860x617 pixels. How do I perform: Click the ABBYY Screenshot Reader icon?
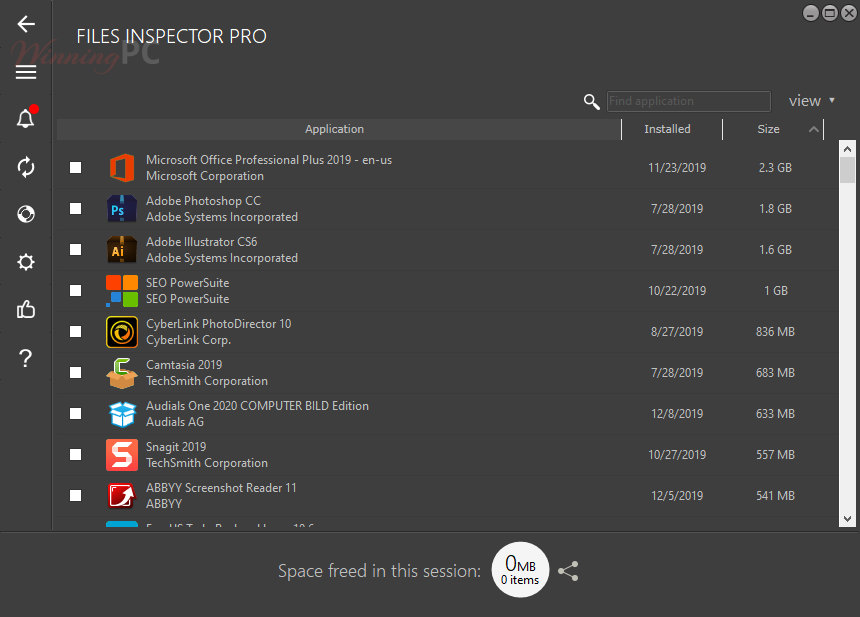[122, 496]
